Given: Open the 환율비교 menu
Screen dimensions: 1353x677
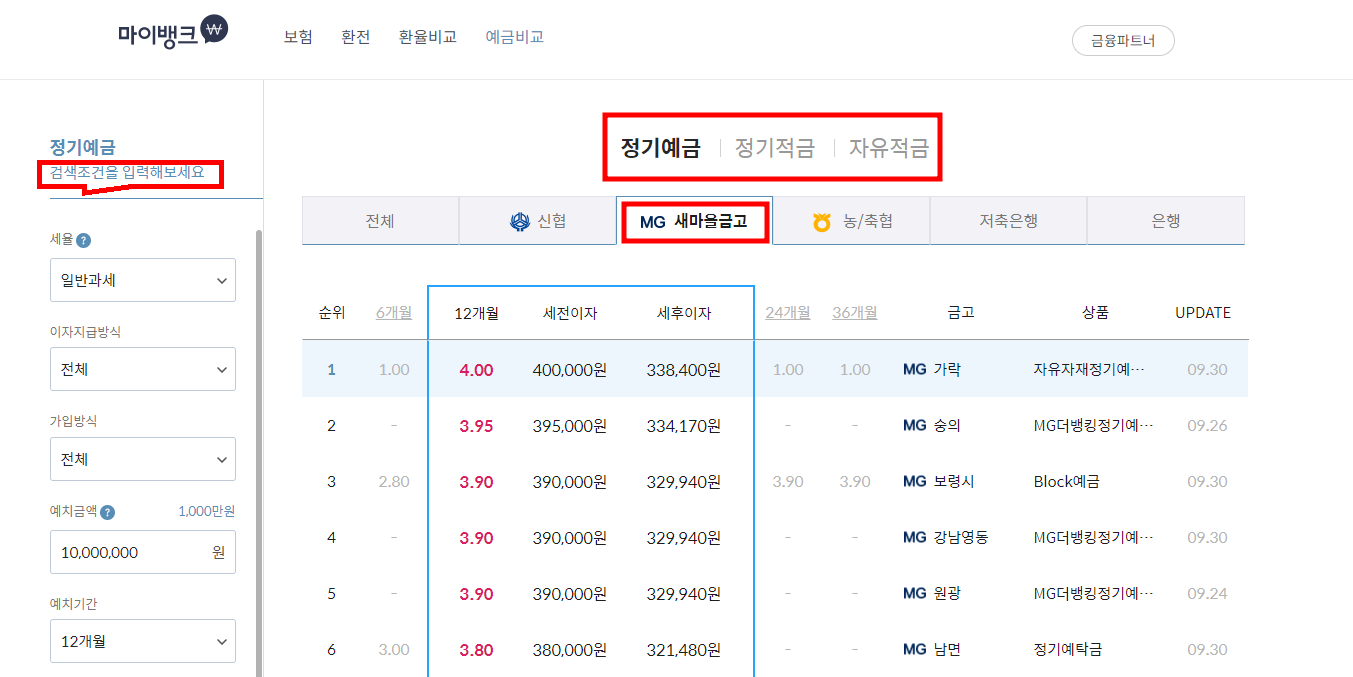Looking at the screenshot, I should (428, 37).
